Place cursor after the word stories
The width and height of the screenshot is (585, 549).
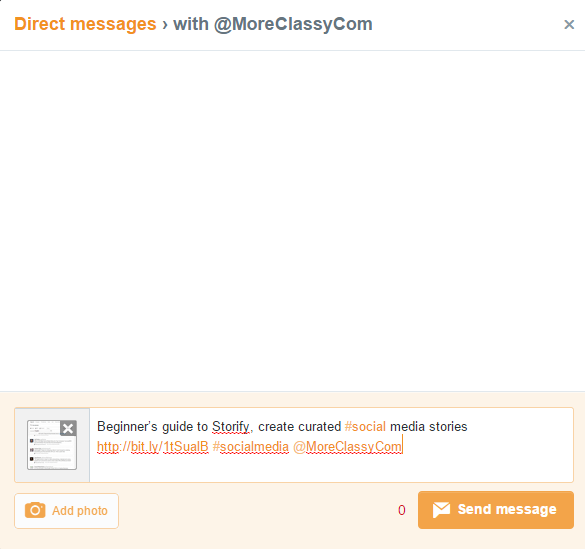468,426
